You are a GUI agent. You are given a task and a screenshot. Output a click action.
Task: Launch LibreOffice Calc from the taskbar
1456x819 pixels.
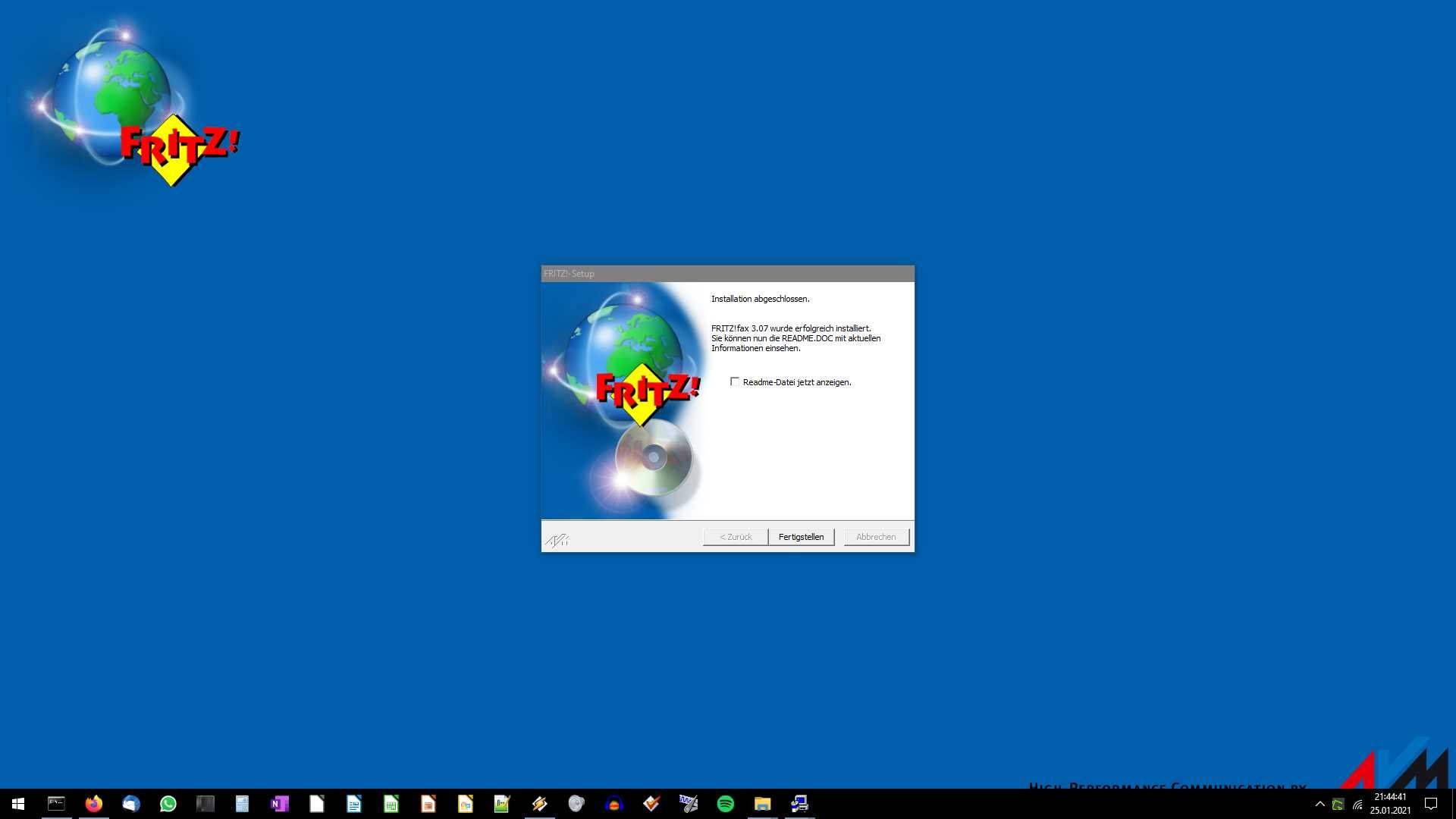pyautogui.click(x=391, y=804)
